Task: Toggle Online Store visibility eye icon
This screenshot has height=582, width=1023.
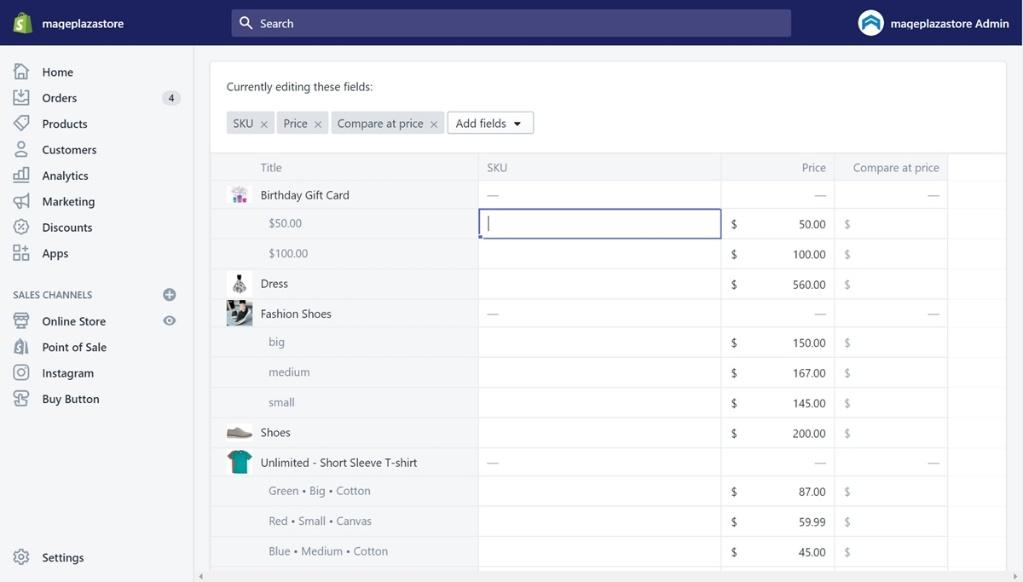Action: tap(169, 320)
